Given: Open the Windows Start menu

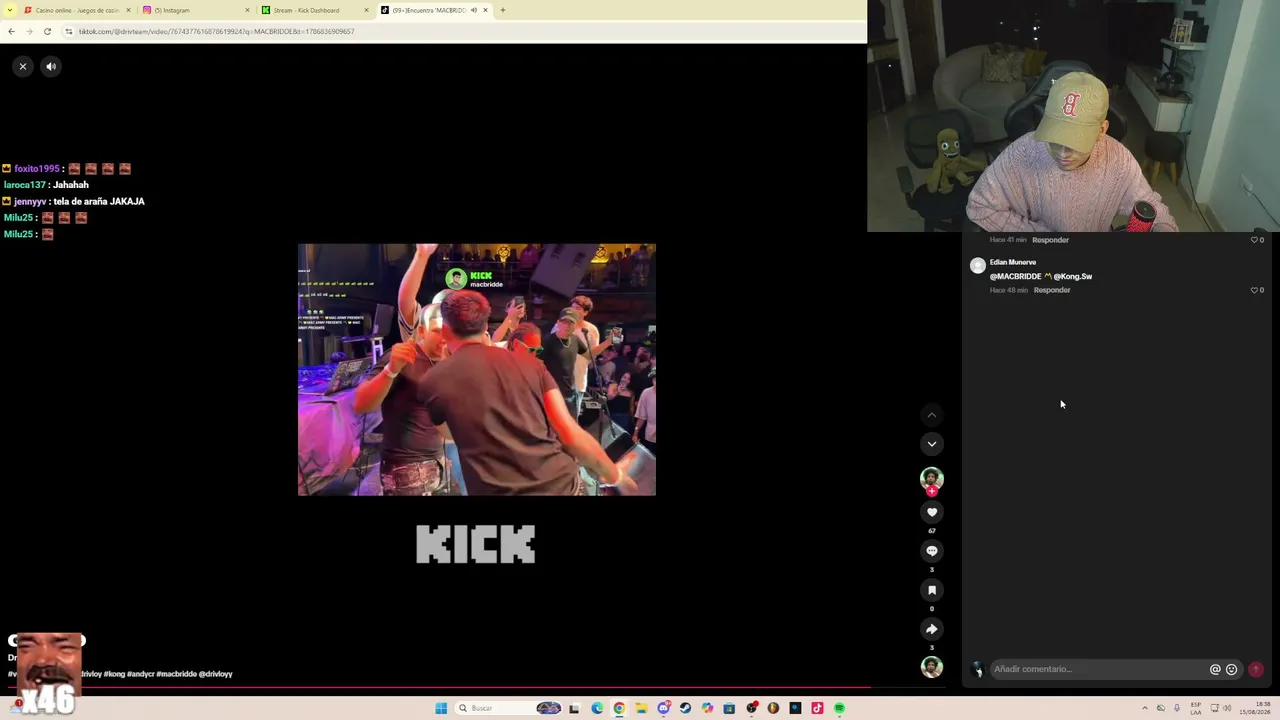Looking at the screenshot, I should point(441,708).
